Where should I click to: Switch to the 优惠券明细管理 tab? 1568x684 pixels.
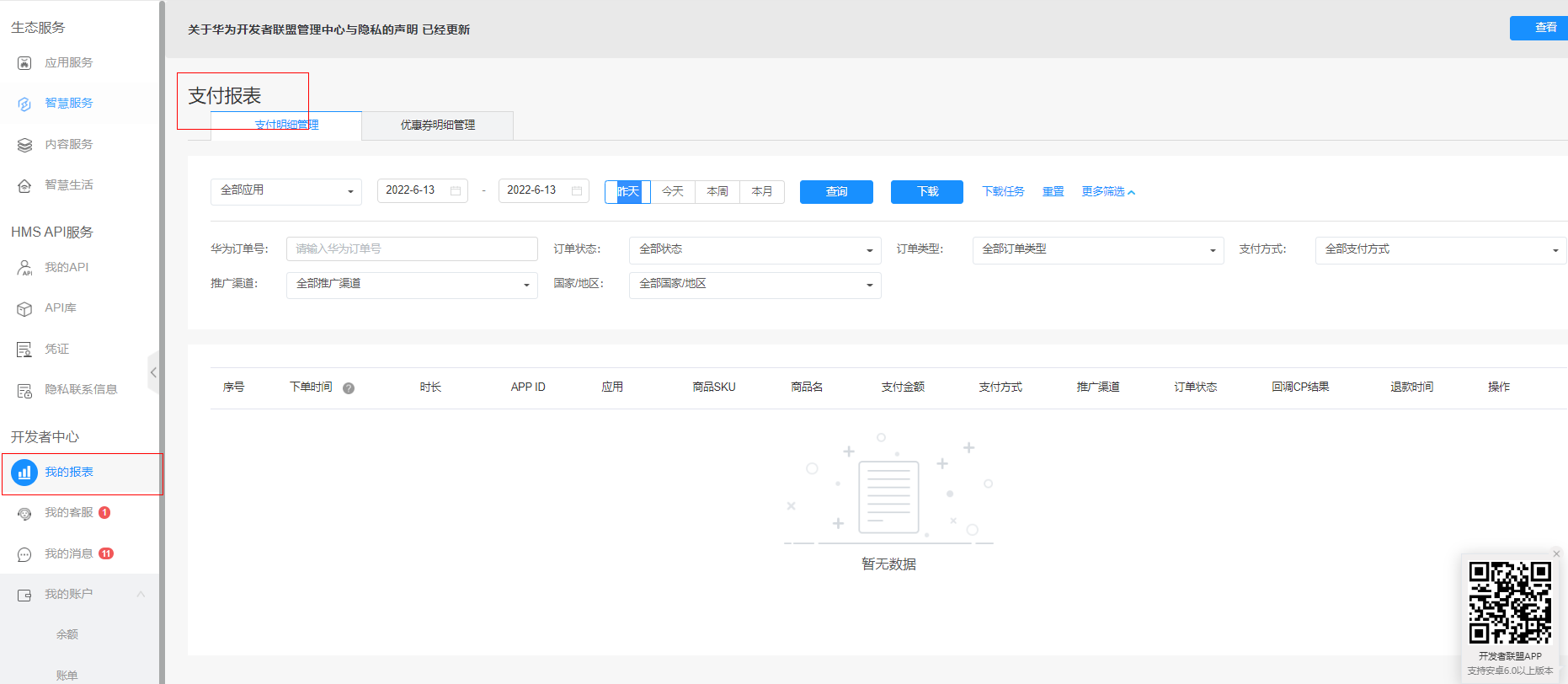438,126
